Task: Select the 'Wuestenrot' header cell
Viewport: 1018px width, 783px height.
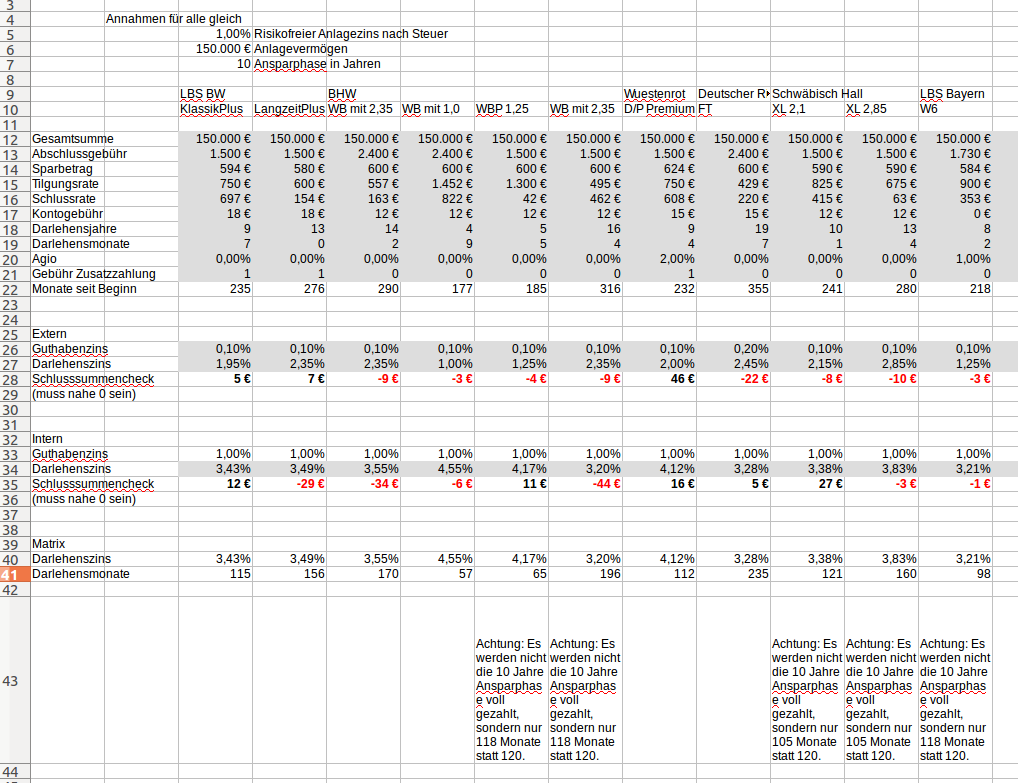Action: pyautogui.click(x=660, y=93)
